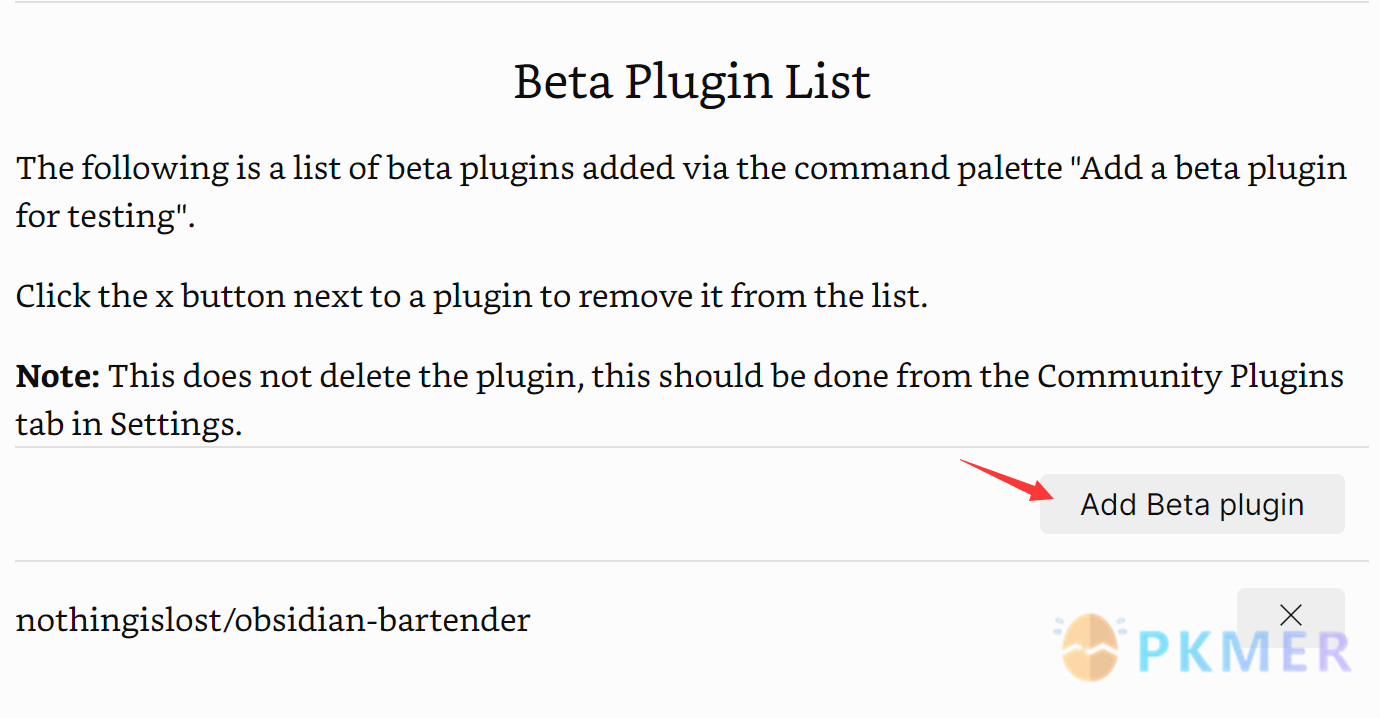
Task: Click the words Community Plugins
Action: 1190,377
